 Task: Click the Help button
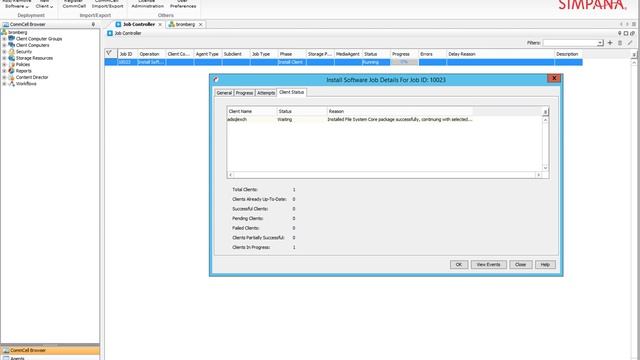click(x=545, y=264)
